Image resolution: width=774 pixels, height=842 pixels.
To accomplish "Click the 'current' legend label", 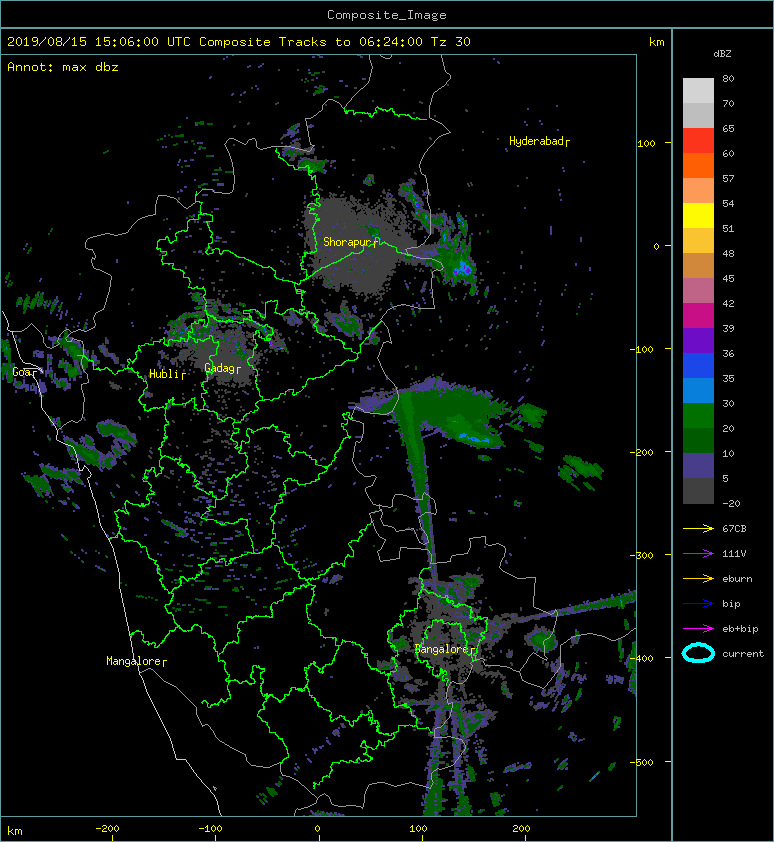I will tap(743, 654).
